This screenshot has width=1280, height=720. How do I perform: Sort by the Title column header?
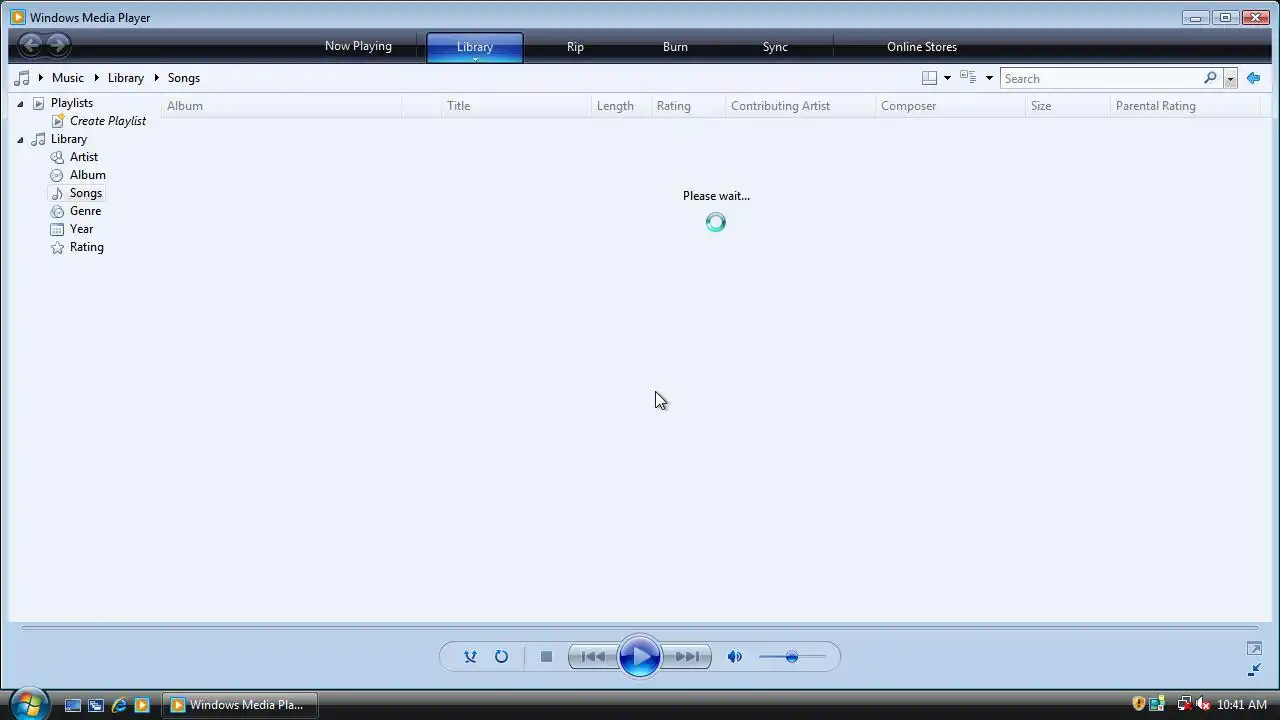[x=516, y=106]
